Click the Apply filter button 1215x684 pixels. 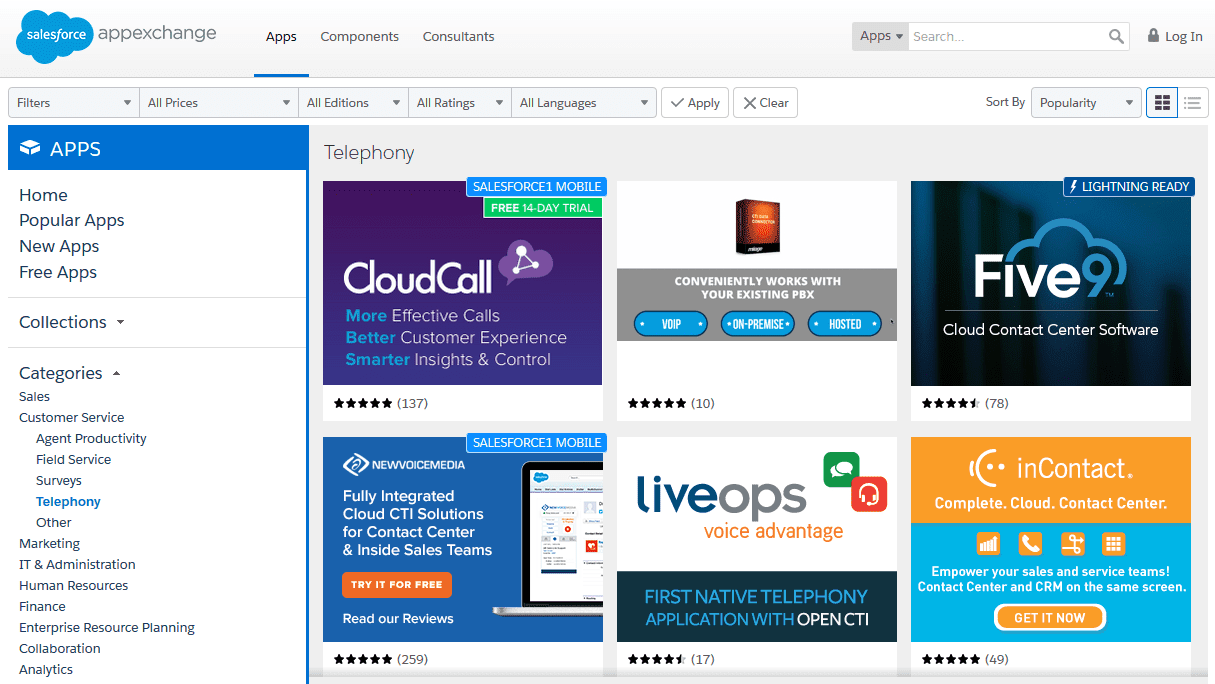pos(695,102)
